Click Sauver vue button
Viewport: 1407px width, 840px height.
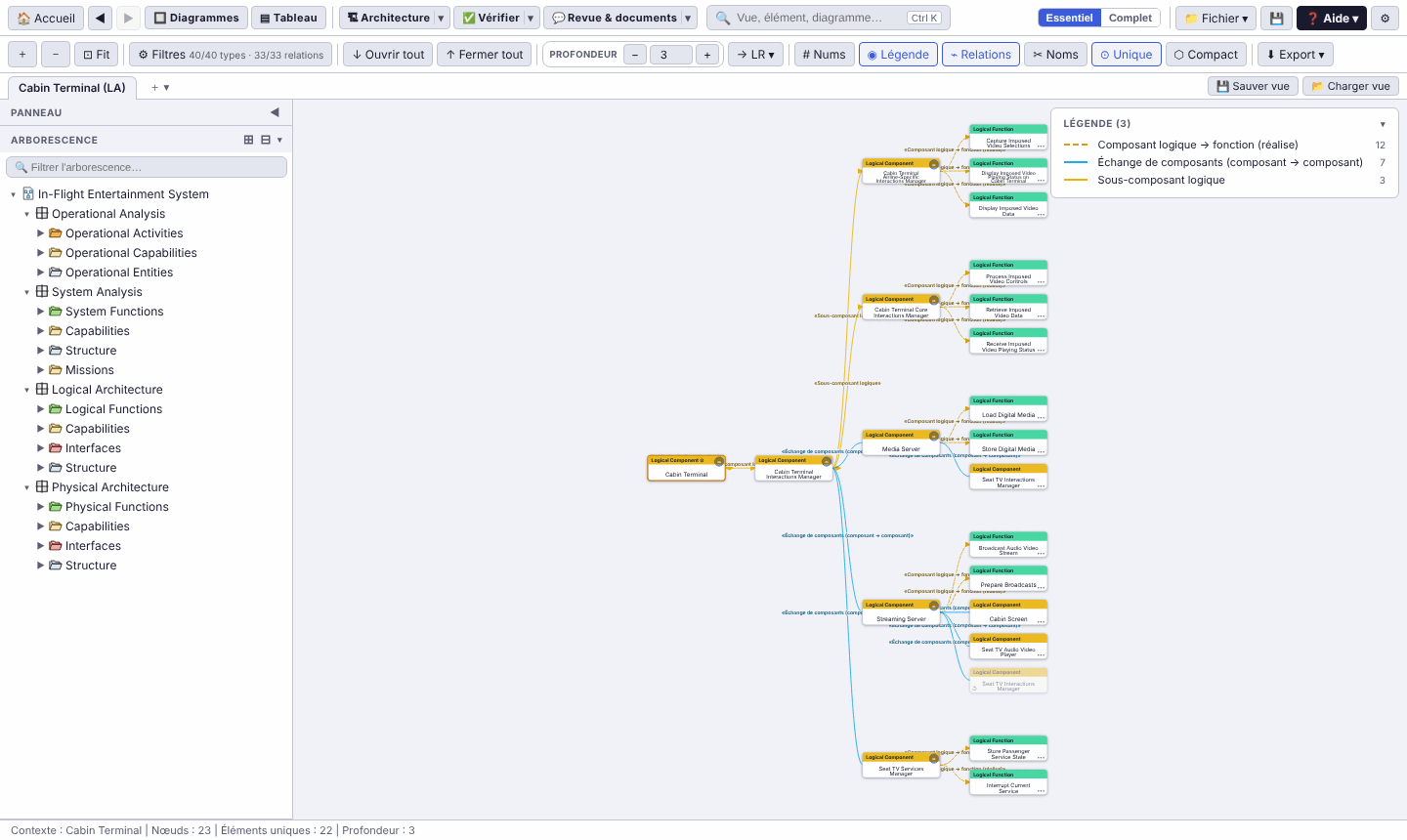(1253, 86)
